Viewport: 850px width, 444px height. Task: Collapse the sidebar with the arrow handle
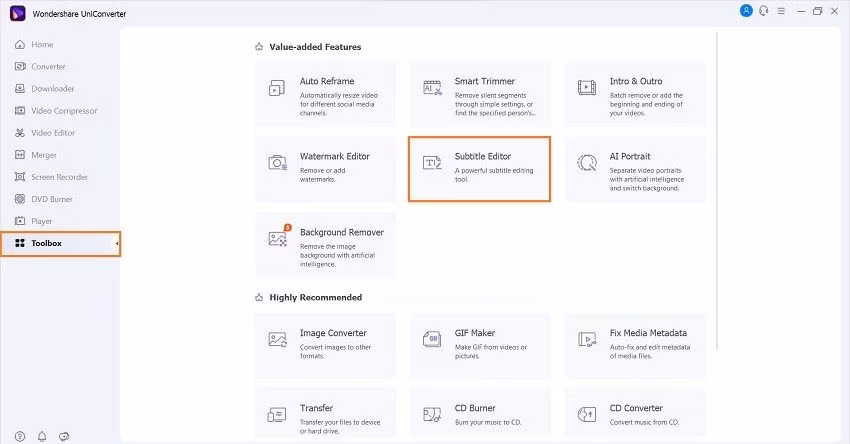click(x=117, y=243)
